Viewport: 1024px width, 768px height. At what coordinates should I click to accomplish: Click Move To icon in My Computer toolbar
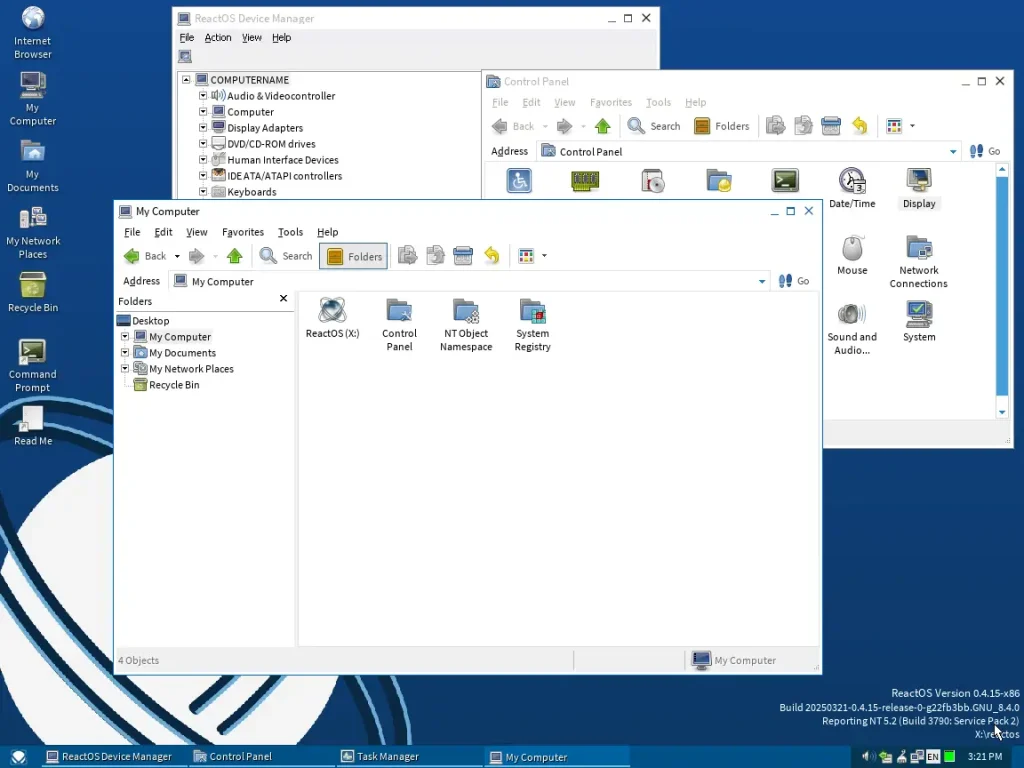click(408, 256)
